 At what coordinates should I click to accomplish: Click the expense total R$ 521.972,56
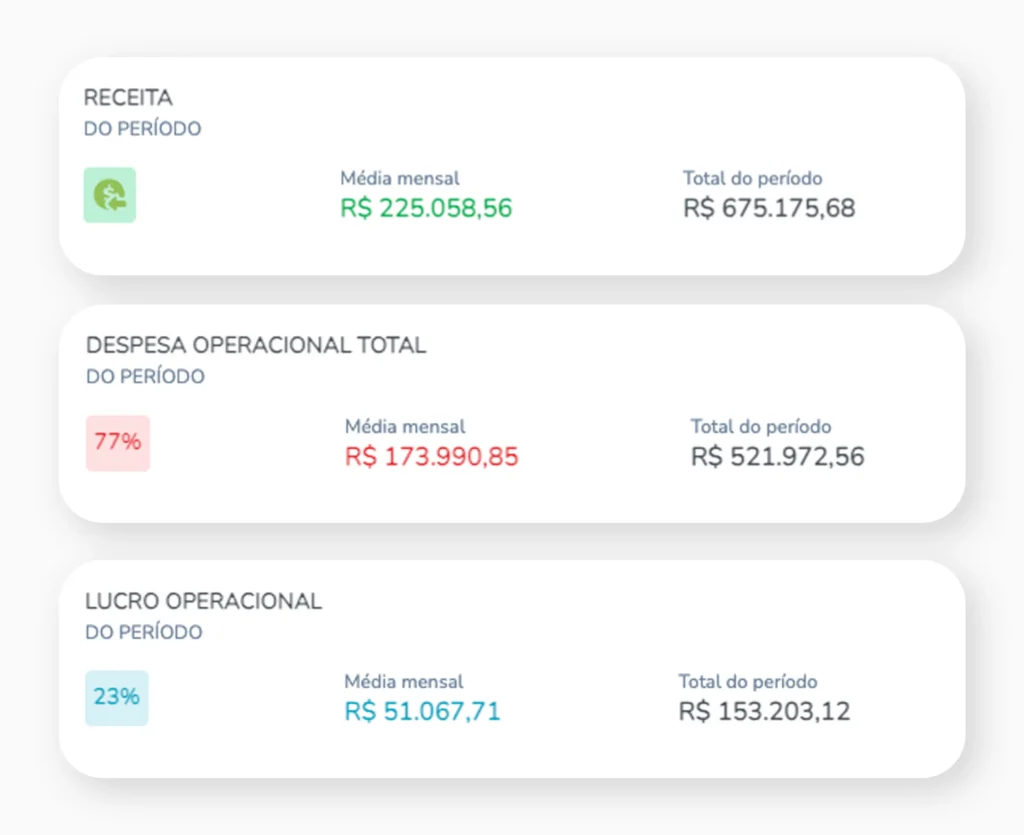(x=777, y=457)
